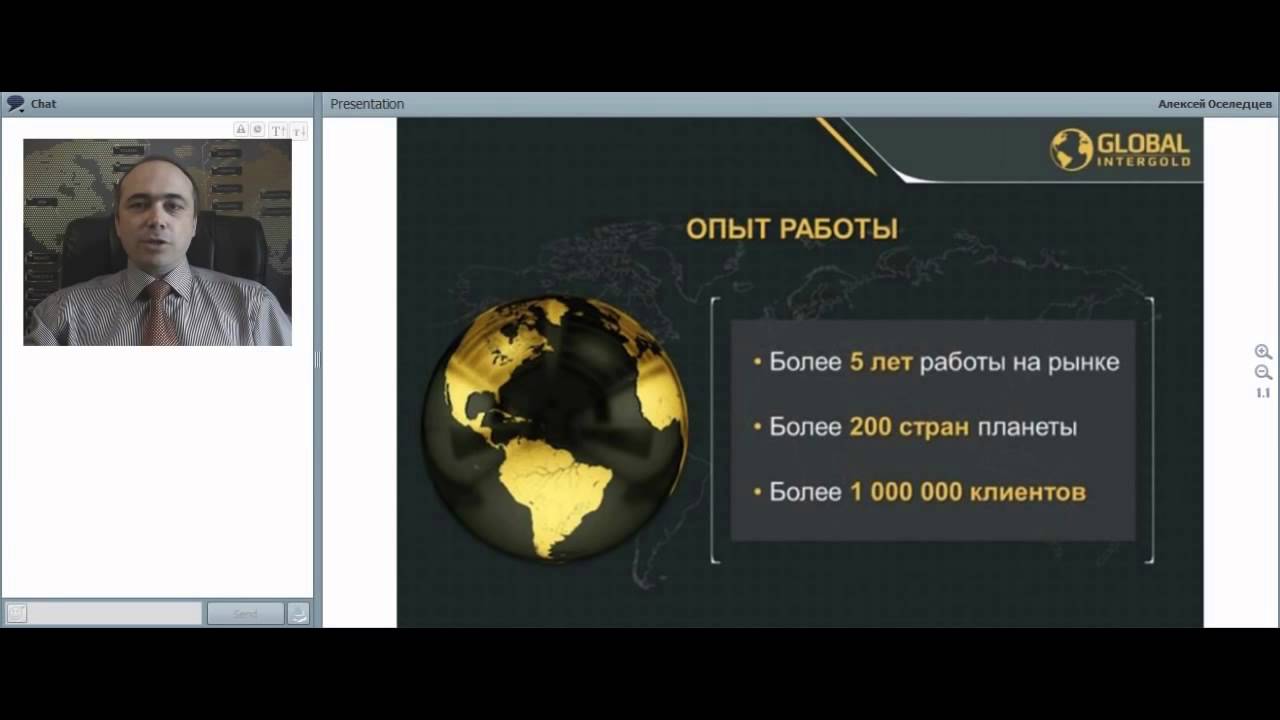Viewport: 1280px width, 720px height.
Task: Increase chat text size (T up arrow)
Action: tap(279, 131)
